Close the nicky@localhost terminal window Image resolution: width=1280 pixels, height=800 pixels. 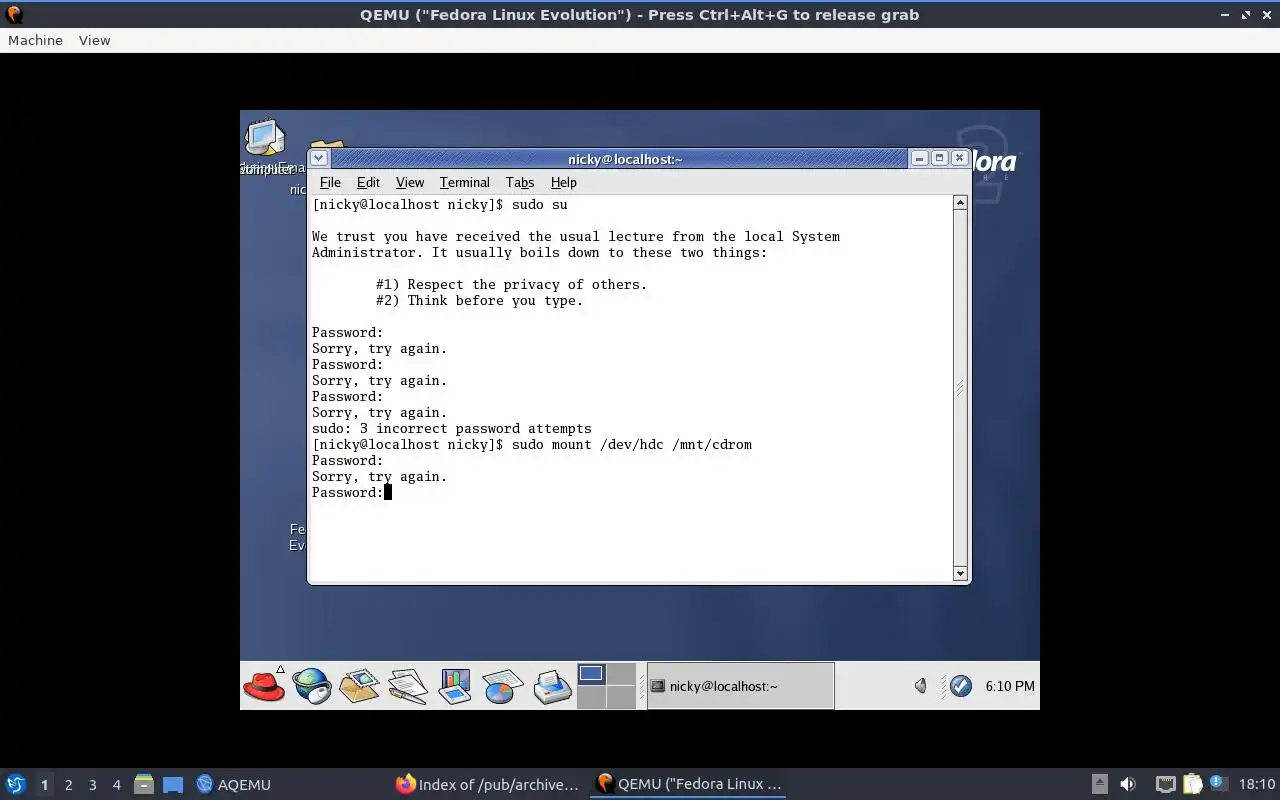click(959, 158)
